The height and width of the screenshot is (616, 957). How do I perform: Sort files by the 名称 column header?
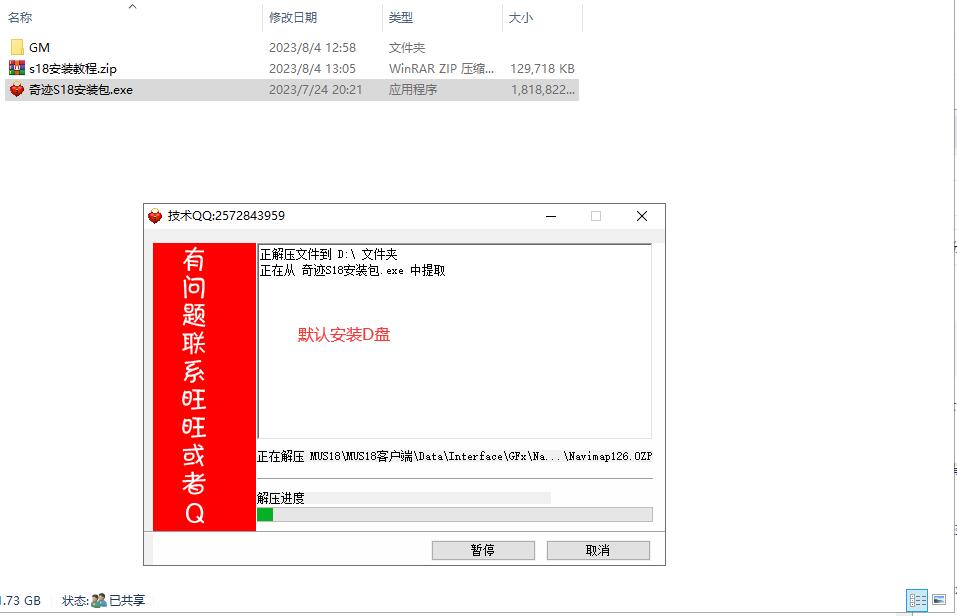pos(20,18)
